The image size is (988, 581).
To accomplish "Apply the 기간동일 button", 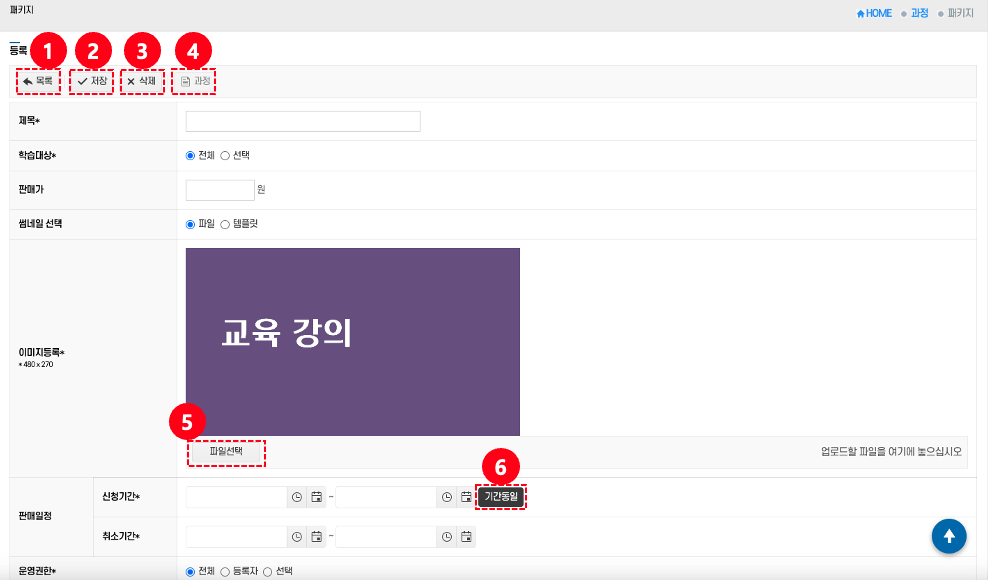I will click(501, 496).
